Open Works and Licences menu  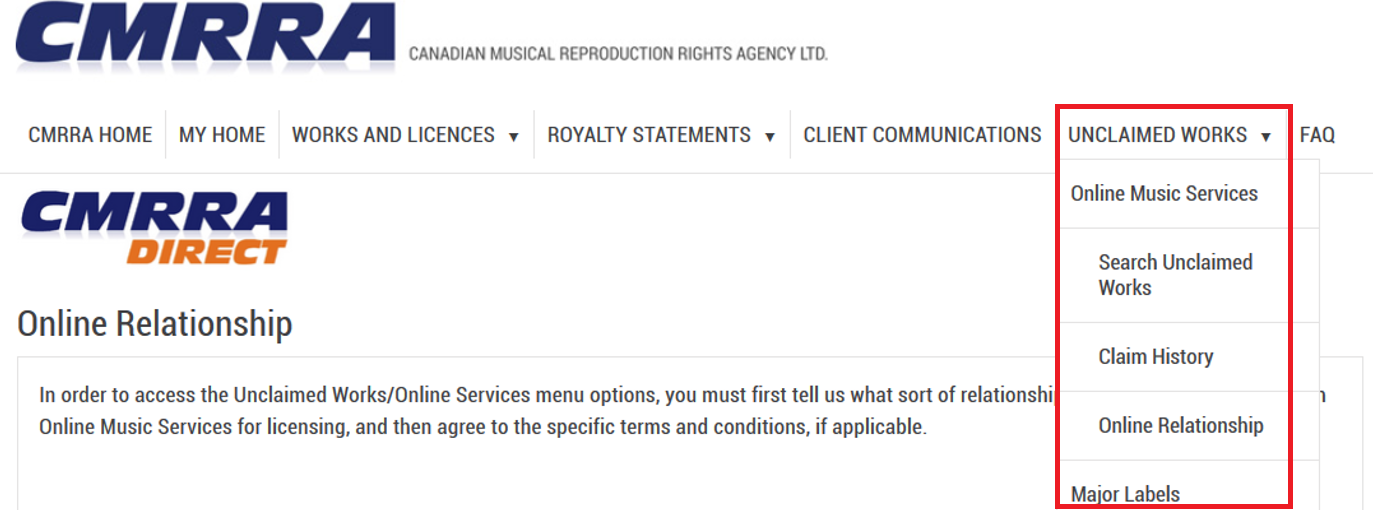pos(393,135)
